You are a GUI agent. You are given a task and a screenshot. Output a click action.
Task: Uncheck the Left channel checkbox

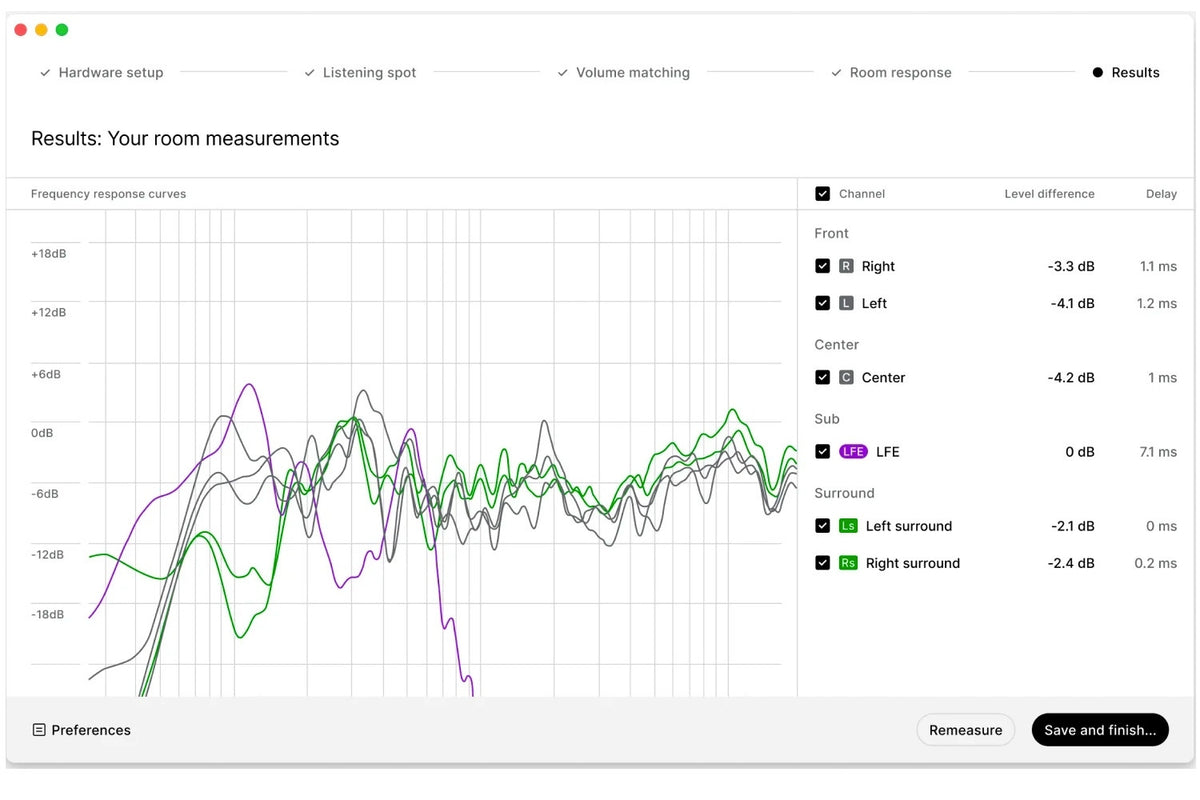tap(822, 303)
